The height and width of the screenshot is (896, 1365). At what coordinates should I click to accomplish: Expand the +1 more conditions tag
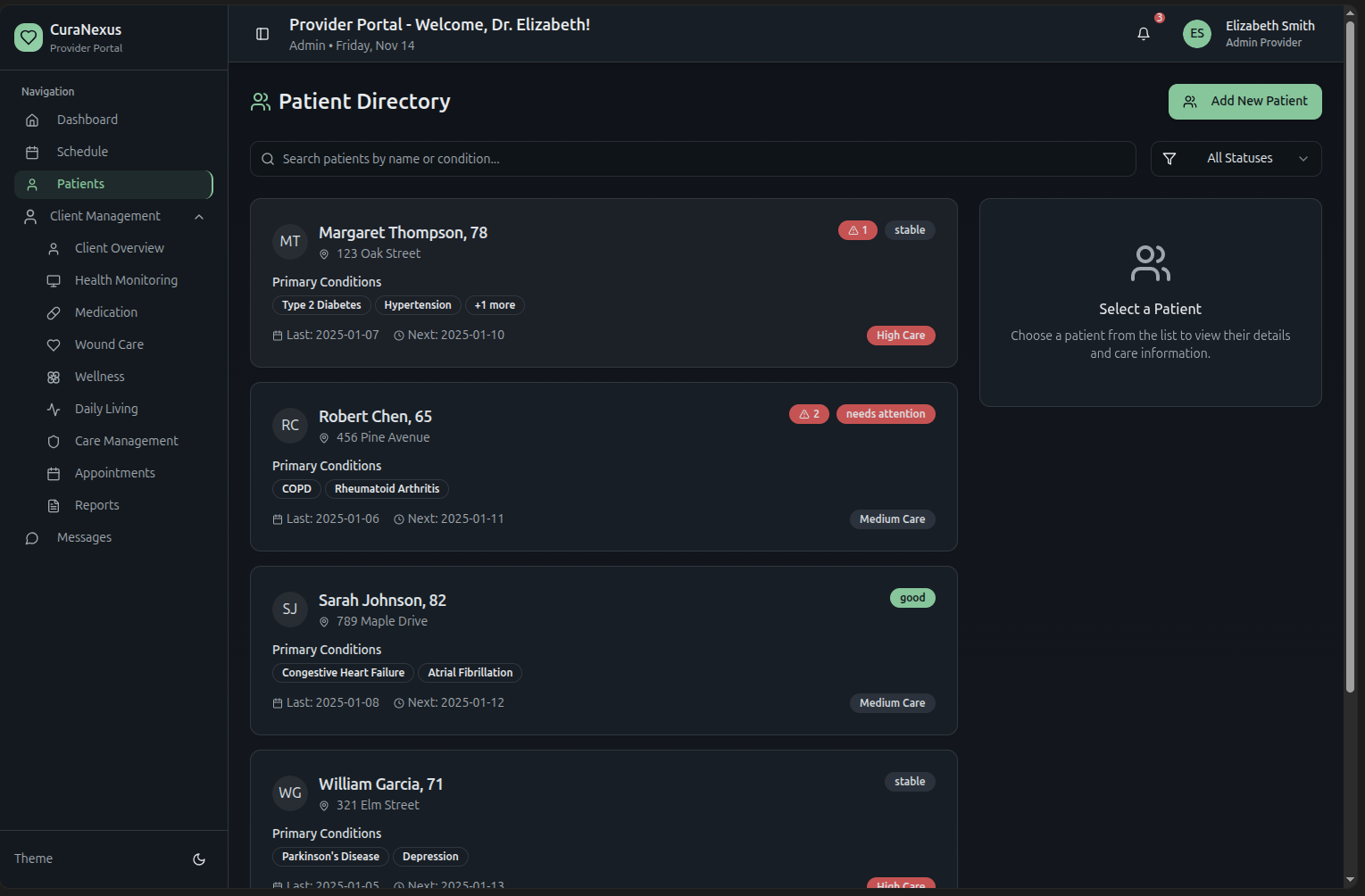point(495,305)
